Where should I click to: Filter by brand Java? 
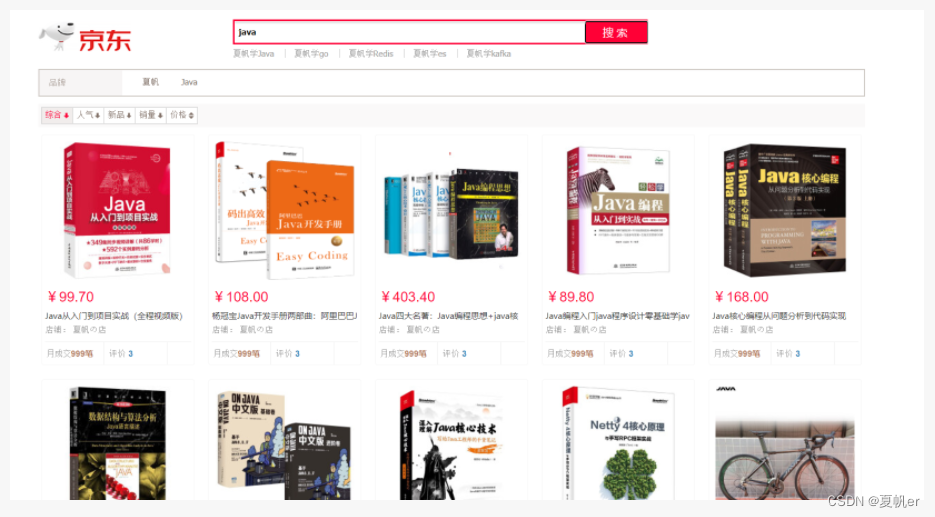tap(189, 82)
